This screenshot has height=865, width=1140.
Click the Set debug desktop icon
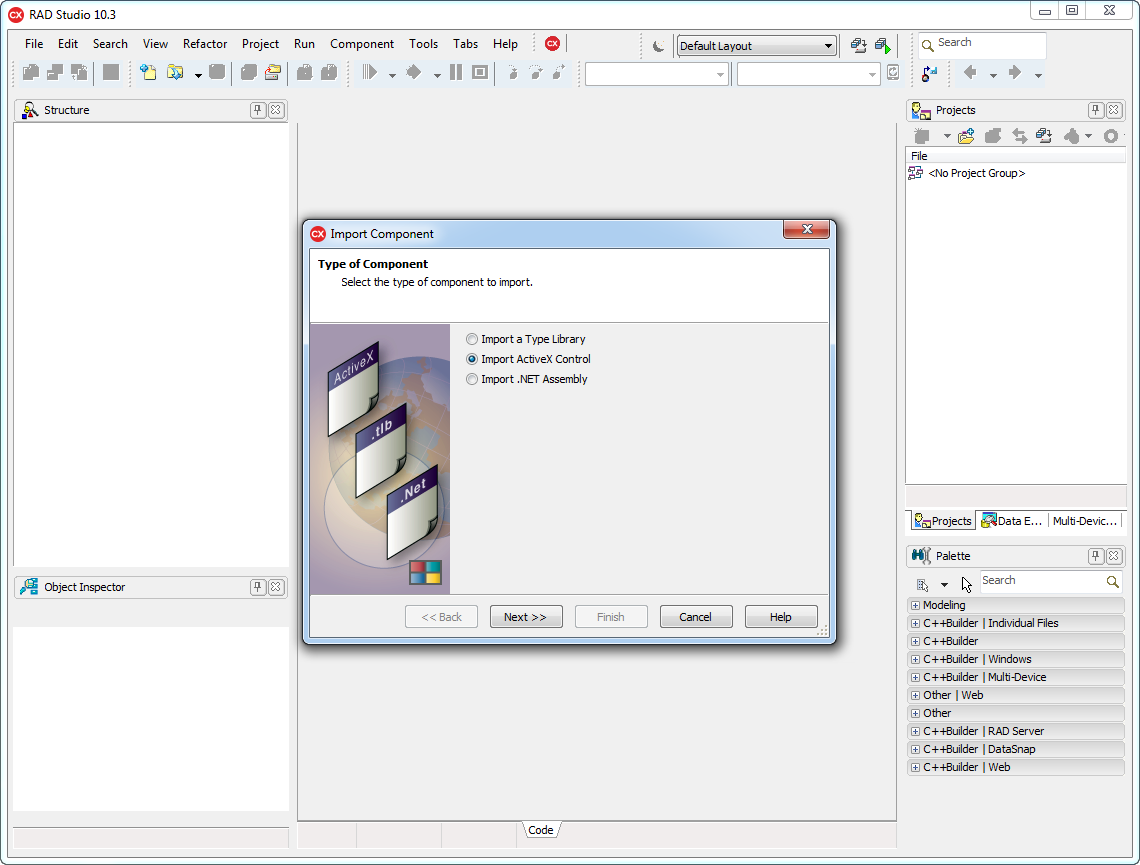[883, 46]
